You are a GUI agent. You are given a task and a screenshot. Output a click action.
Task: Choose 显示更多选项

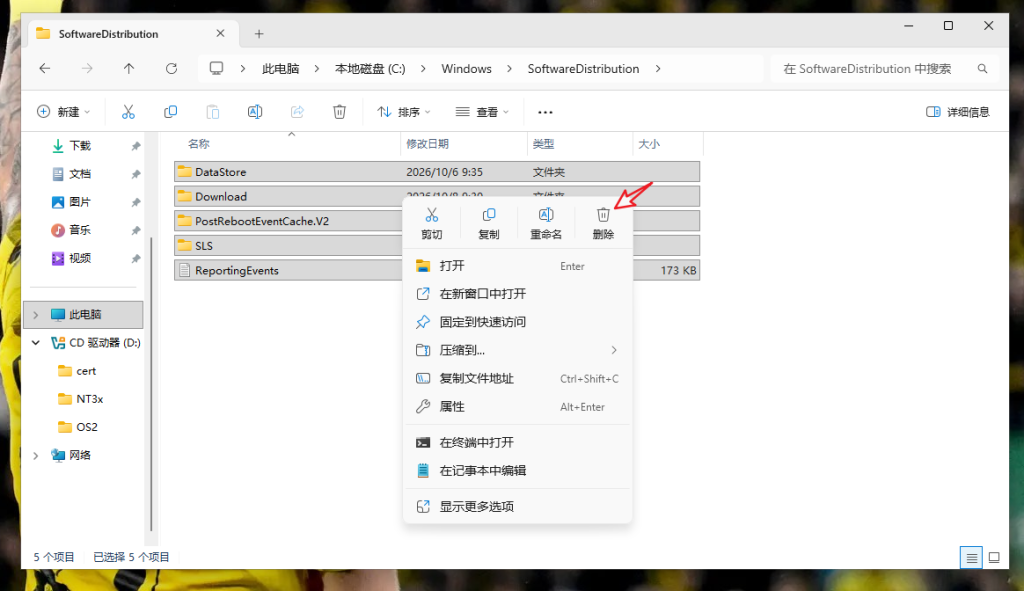coord(517,507)
